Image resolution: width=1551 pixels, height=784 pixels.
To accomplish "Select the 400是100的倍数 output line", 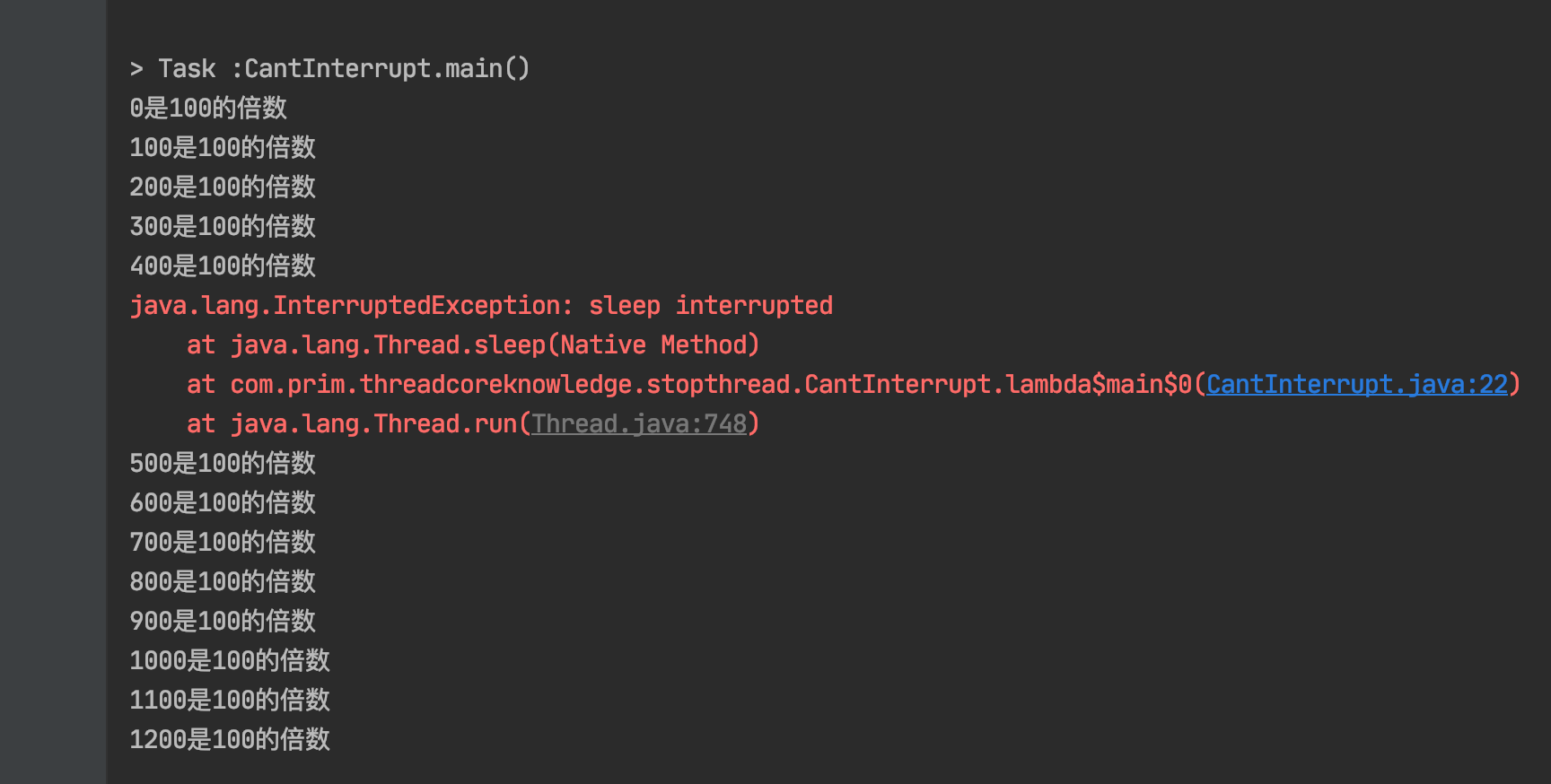I will [x=223, y=266].
